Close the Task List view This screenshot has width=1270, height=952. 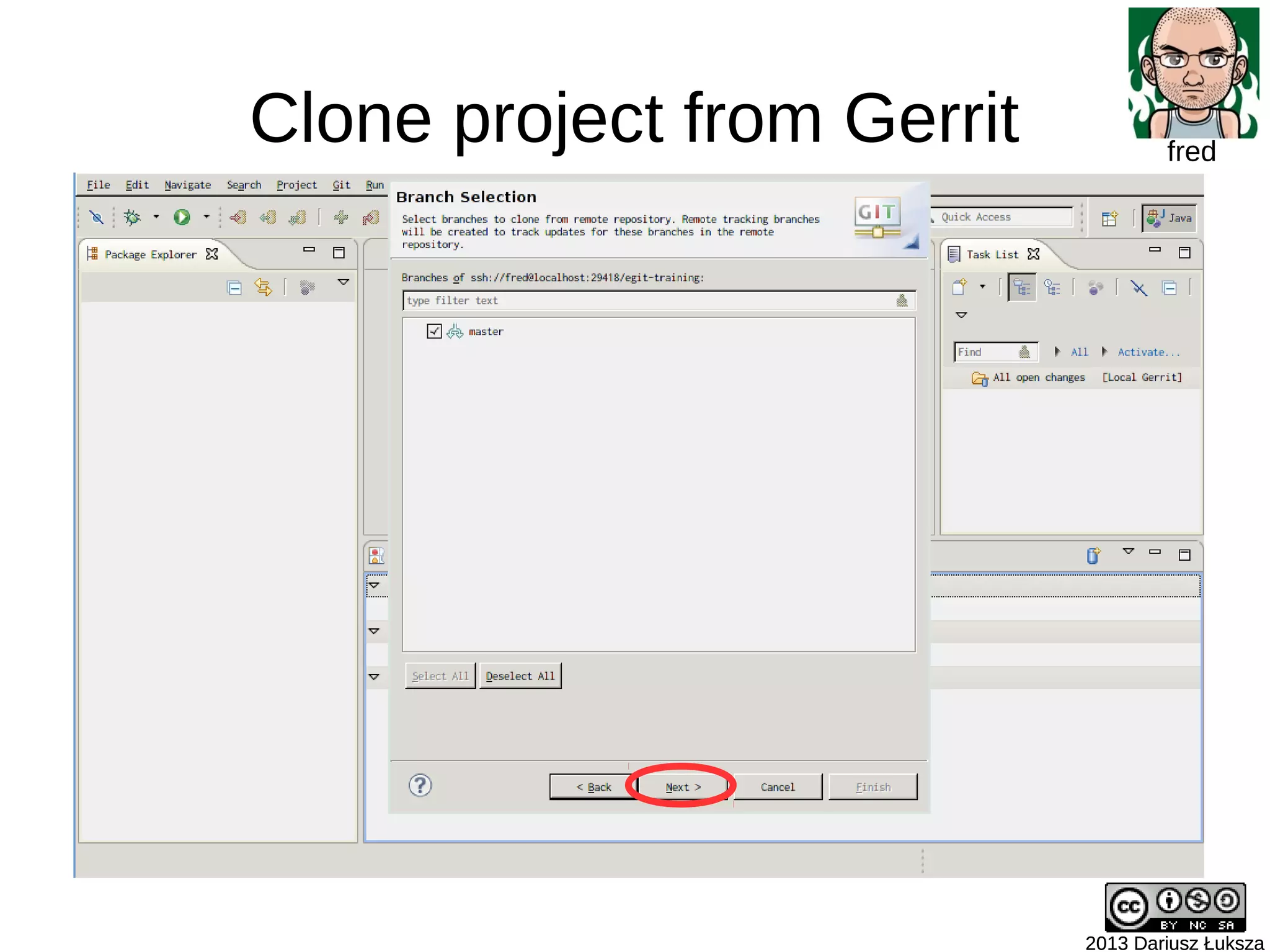1033,254
